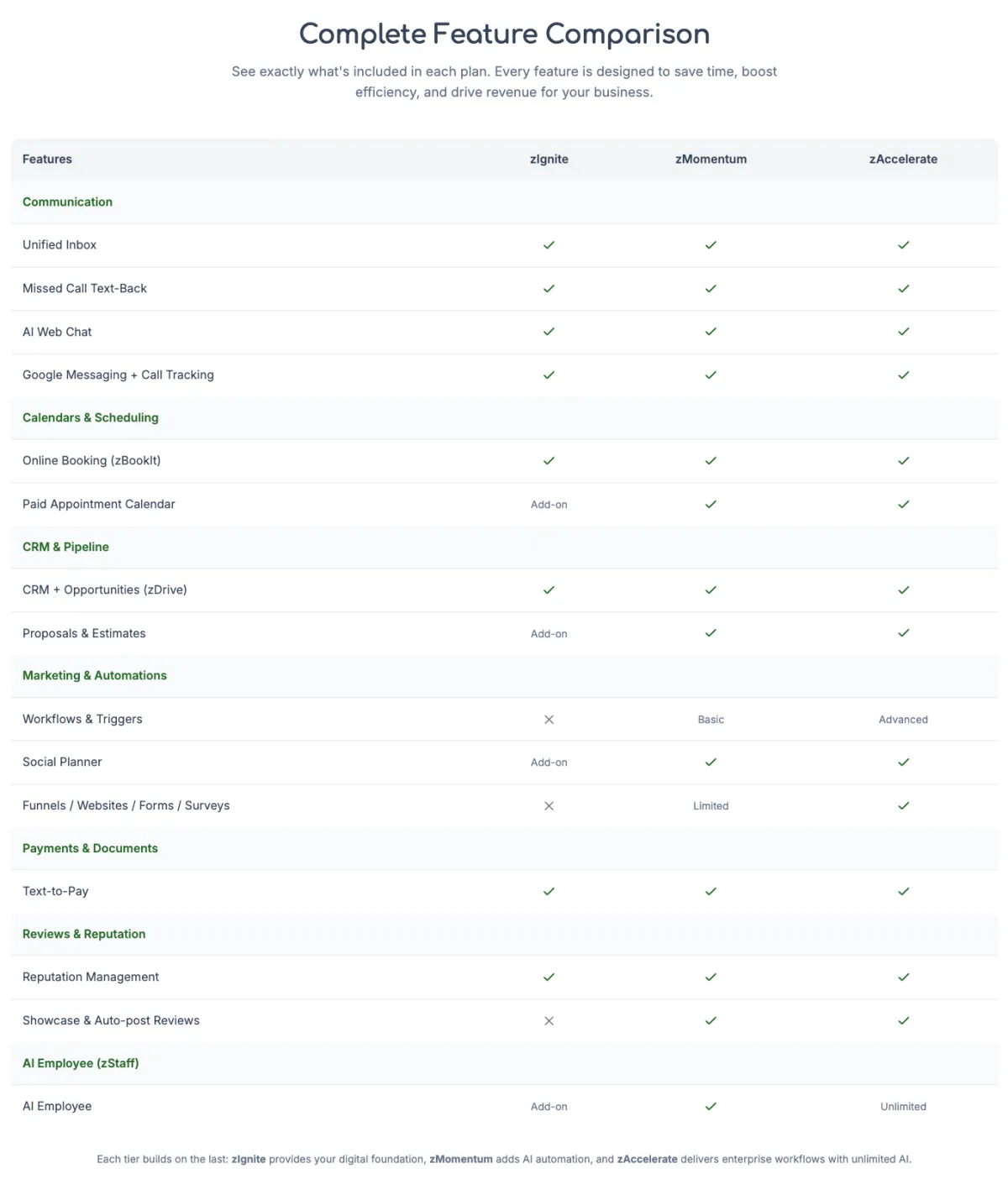Click zIgnite X mark for Workflows & Triggers
The height and width of the screenshot is (1179, 1008).
pyautogui.click(x=549, y=720)
